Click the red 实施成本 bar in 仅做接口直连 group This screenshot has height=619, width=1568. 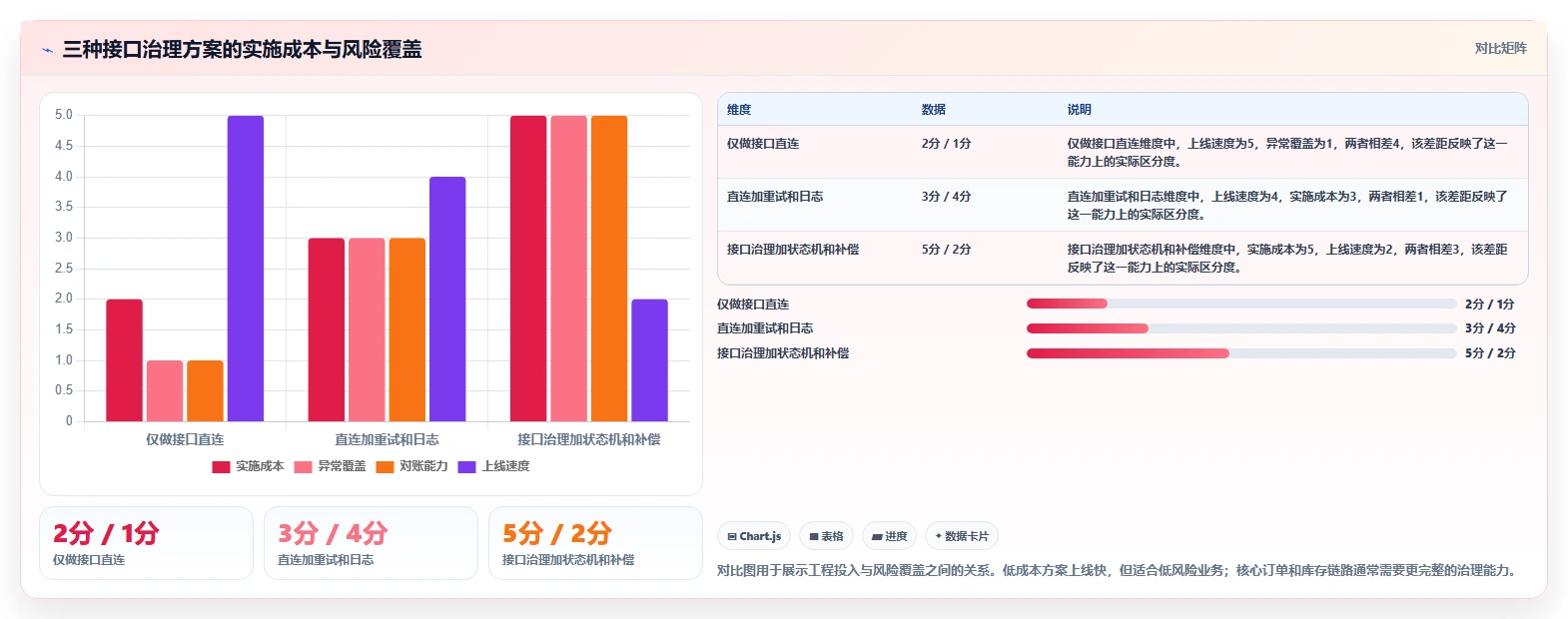point(125,360)
